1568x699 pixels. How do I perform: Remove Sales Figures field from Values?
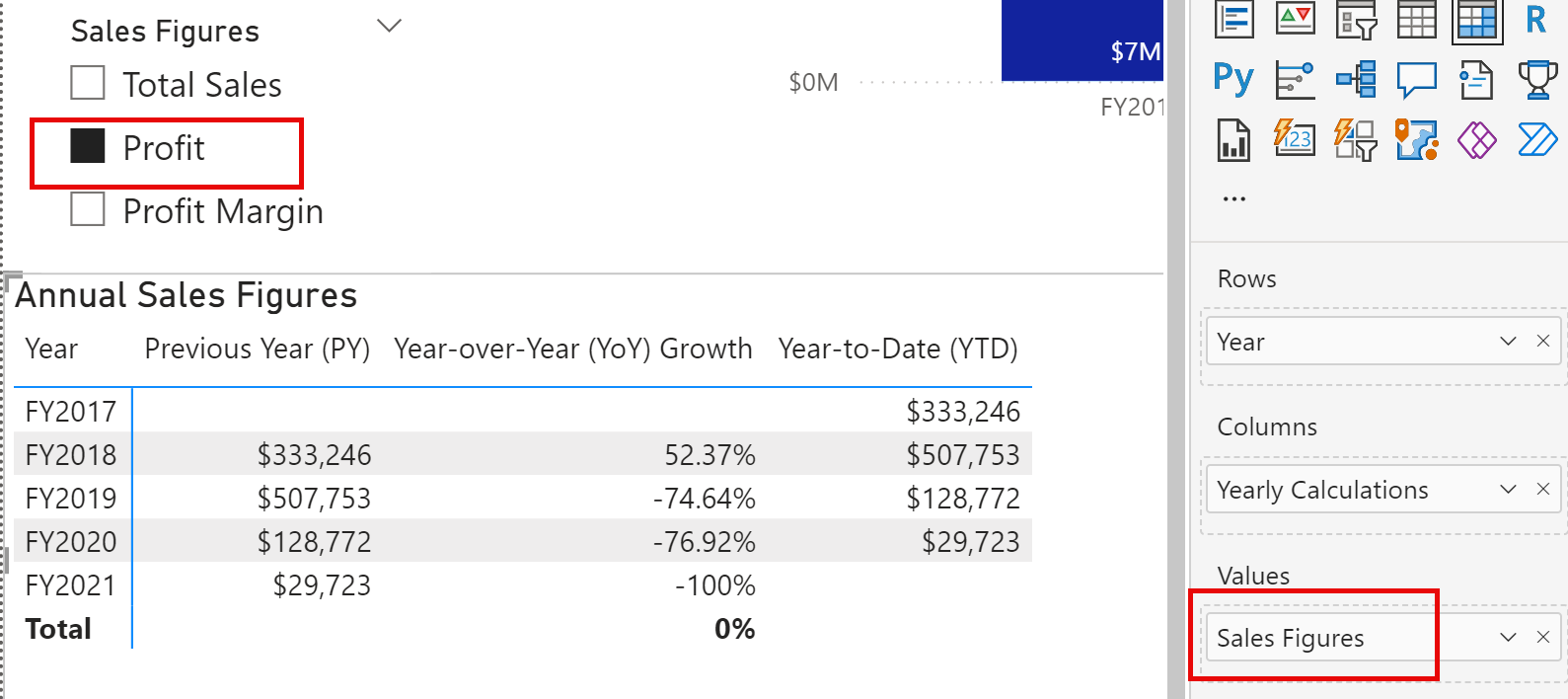click(1543, 637)
